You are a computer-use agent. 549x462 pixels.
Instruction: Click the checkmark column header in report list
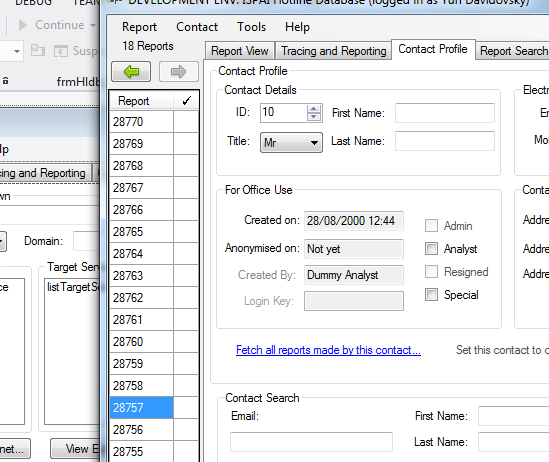click(x=187, y=101)
